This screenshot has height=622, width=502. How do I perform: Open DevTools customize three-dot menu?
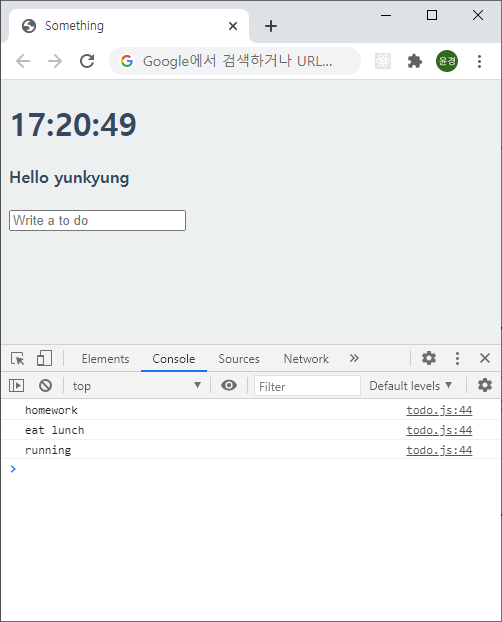point(457,358)
